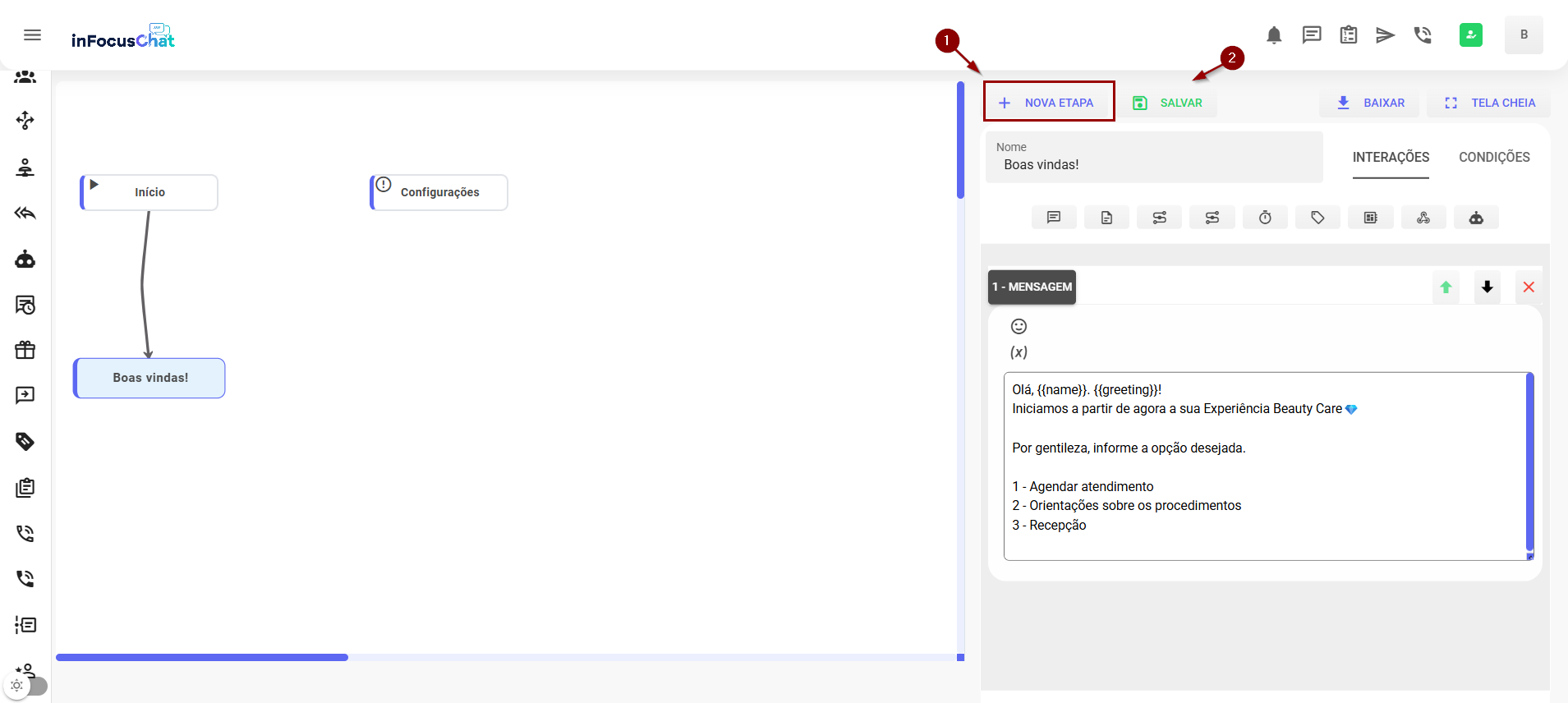
Task: Switch to the Condições tab
Action: point(1493,157)
